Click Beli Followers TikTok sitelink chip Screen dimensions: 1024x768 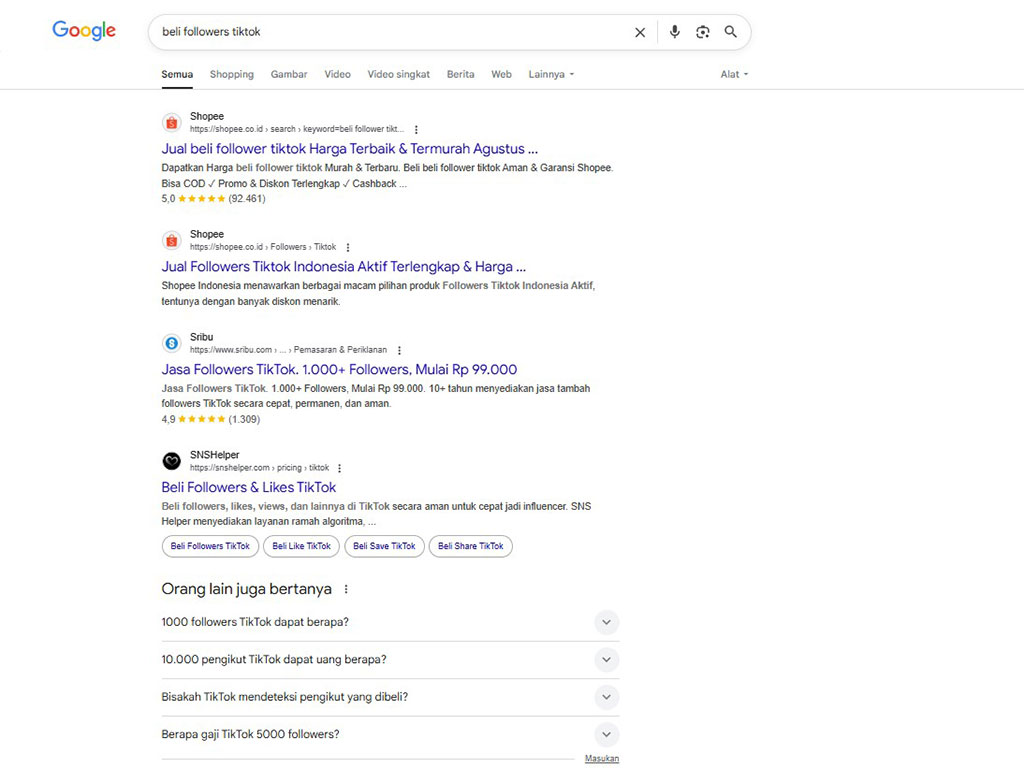[x=210, y=547]
